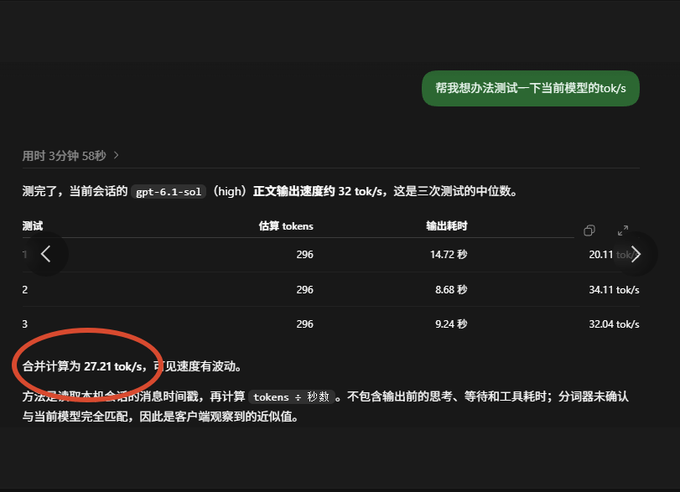
Task: Click the 估算 tokens column header
Action: 286,226
